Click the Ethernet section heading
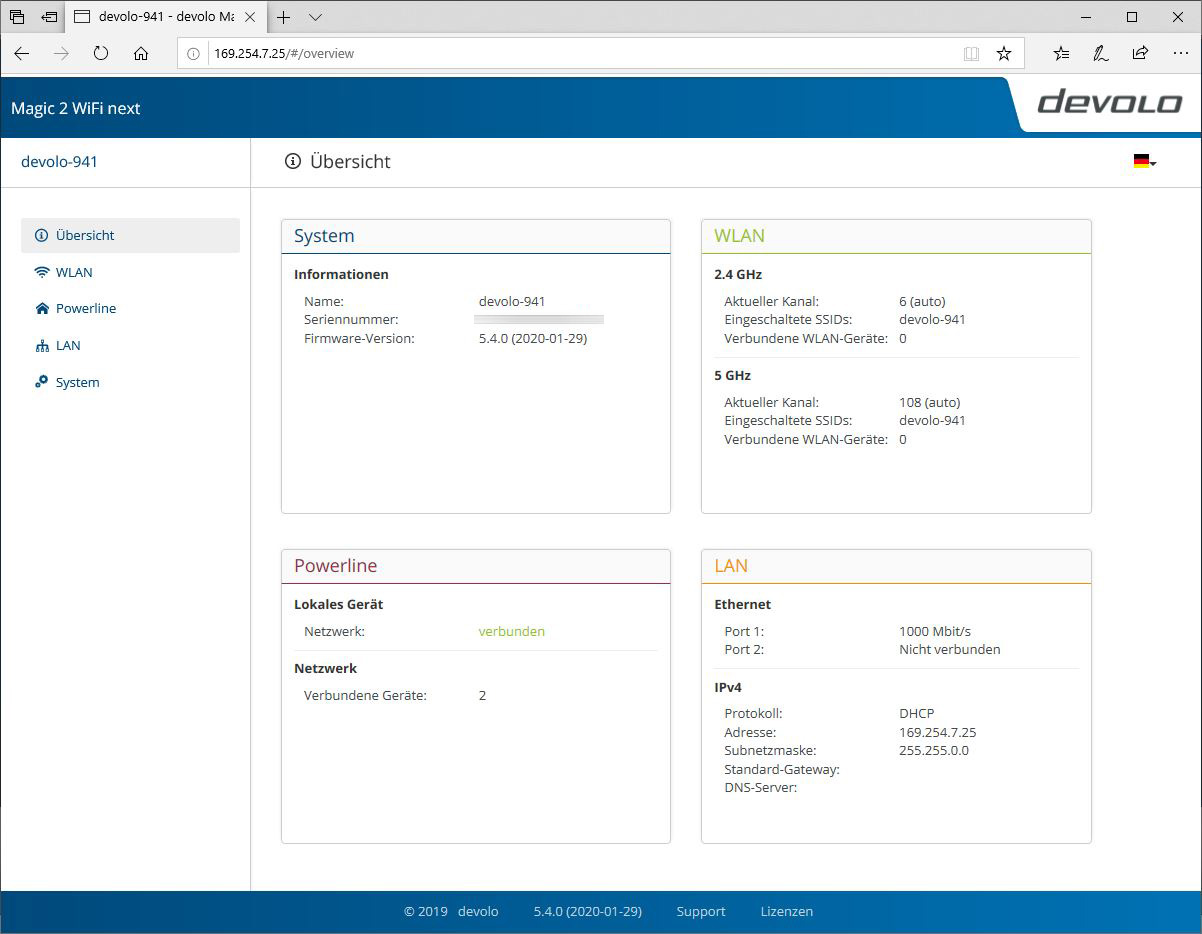The width and height of the screenshot is (1202, 934). pos(743,604)
